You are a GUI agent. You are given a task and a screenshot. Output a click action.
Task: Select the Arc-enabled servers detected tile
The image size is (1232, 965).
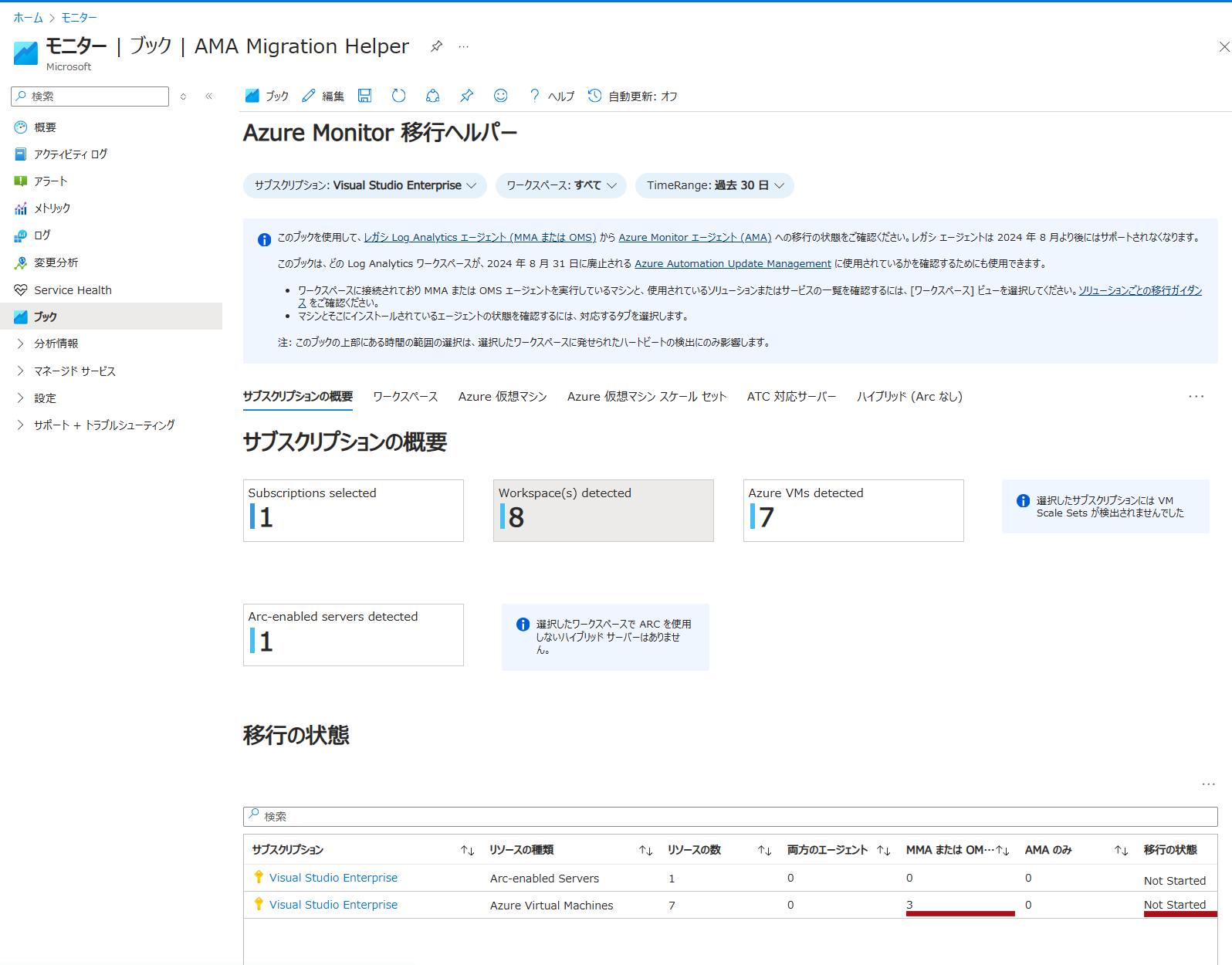point(354,635)
